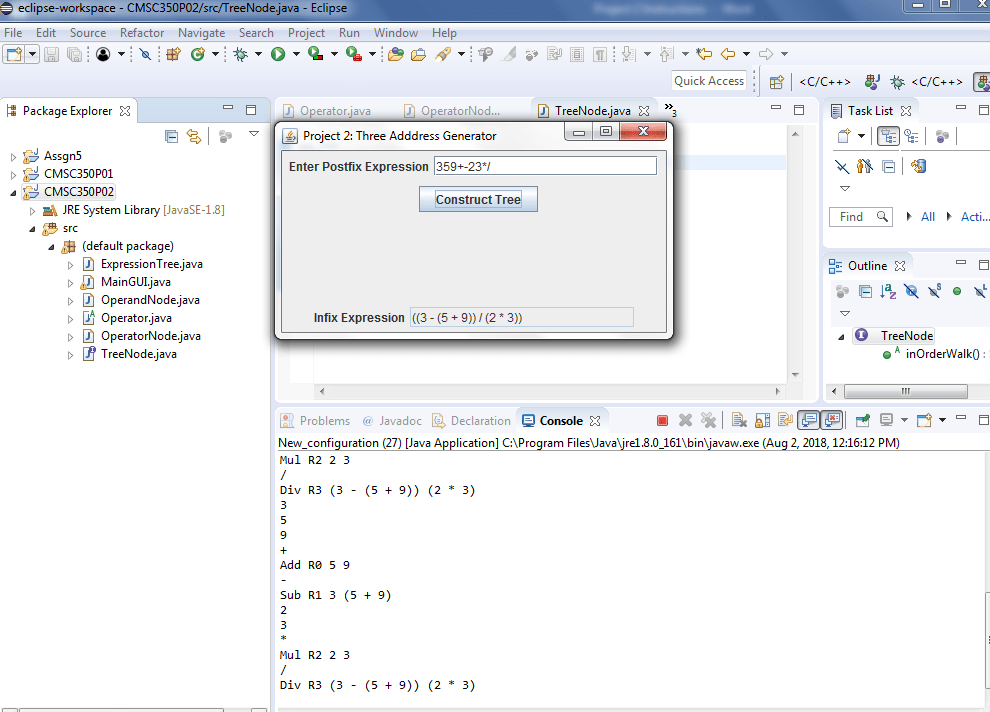990x712 pixels.
Task: Select MainGUI.java in Package Explorer
Action: (x=136, y=282)
